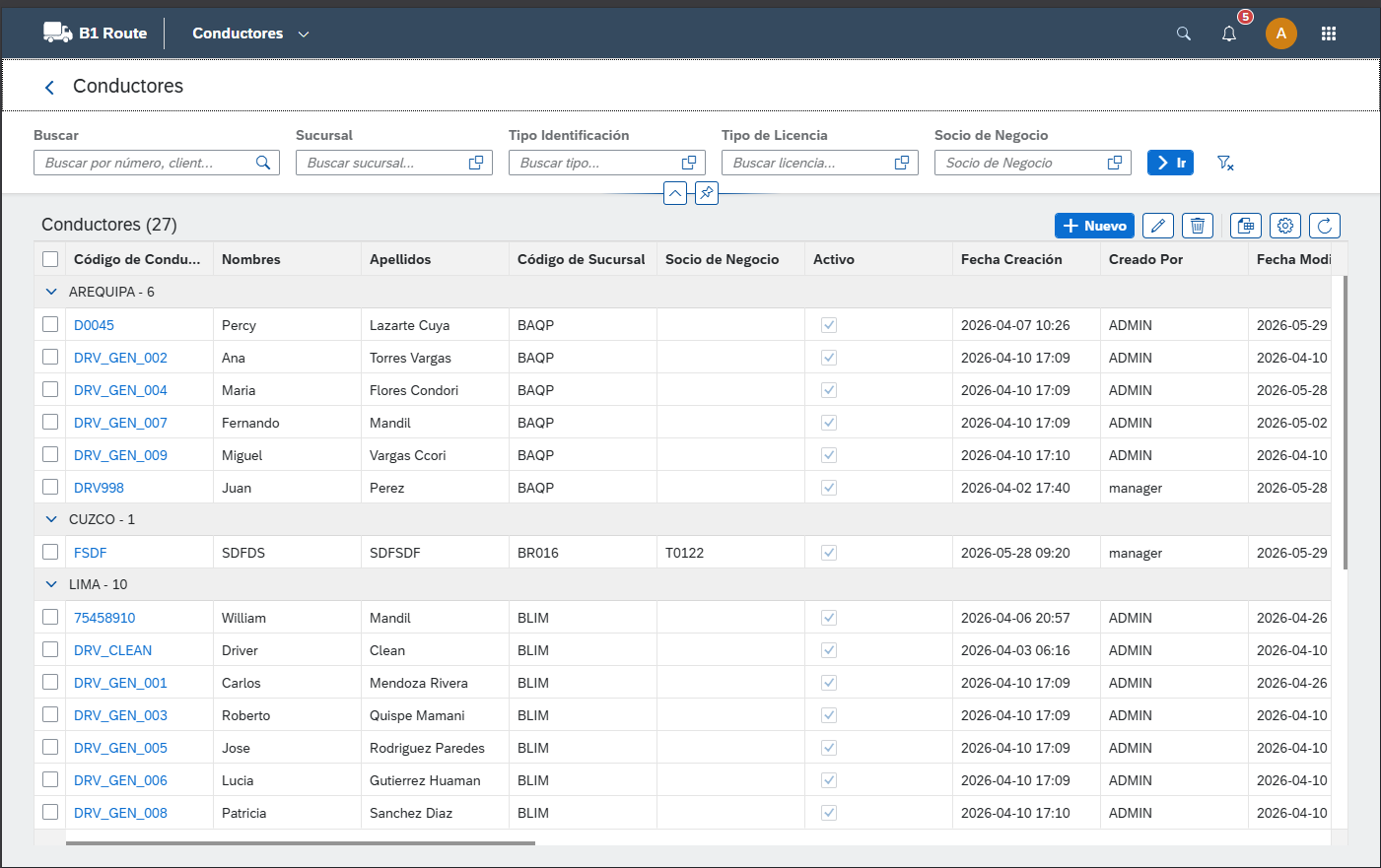1381x868 pixels.
Task: Select the row checkbox for 75458910
Action: pyautogui.click(x=50, y=617)
